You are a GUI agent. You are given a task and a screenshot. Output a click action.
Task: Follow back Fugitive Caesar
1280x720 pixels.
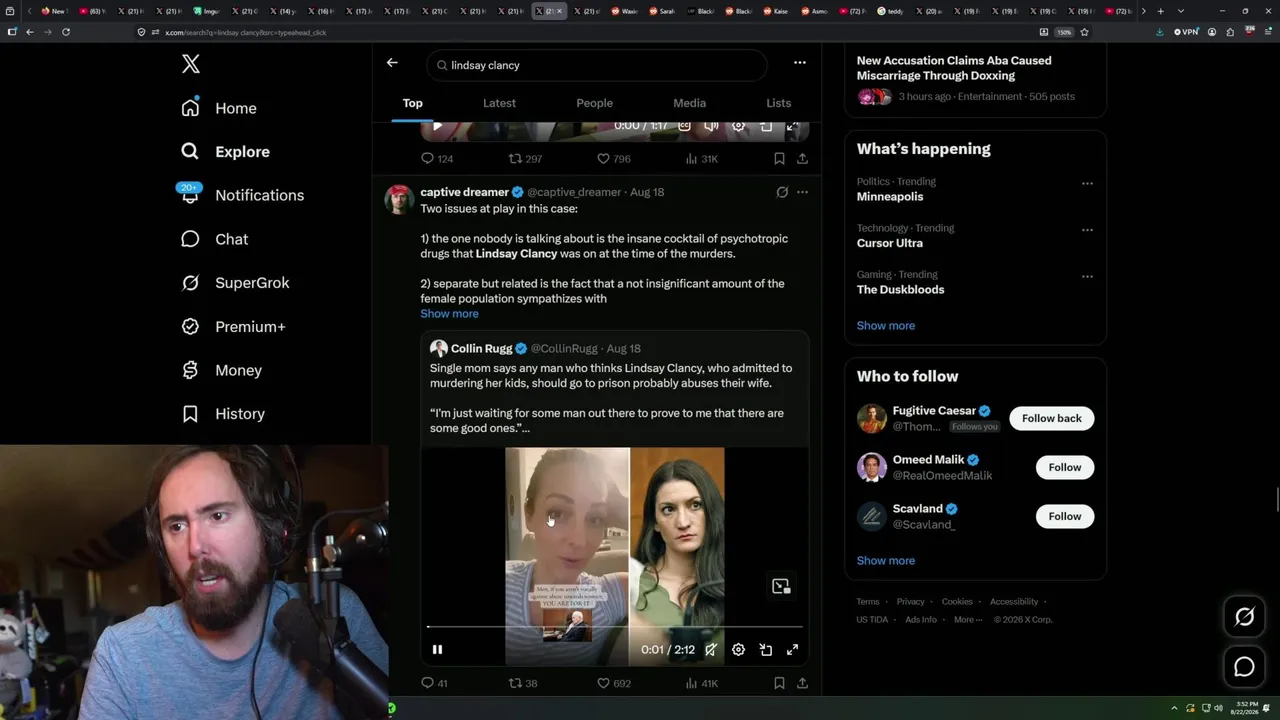pyautogui.click(x=1051, y=419)
